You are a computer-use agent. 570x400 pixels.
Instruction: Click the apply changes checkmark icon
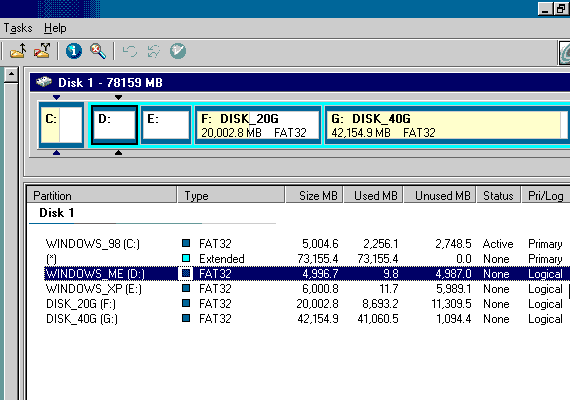(178, 51)
